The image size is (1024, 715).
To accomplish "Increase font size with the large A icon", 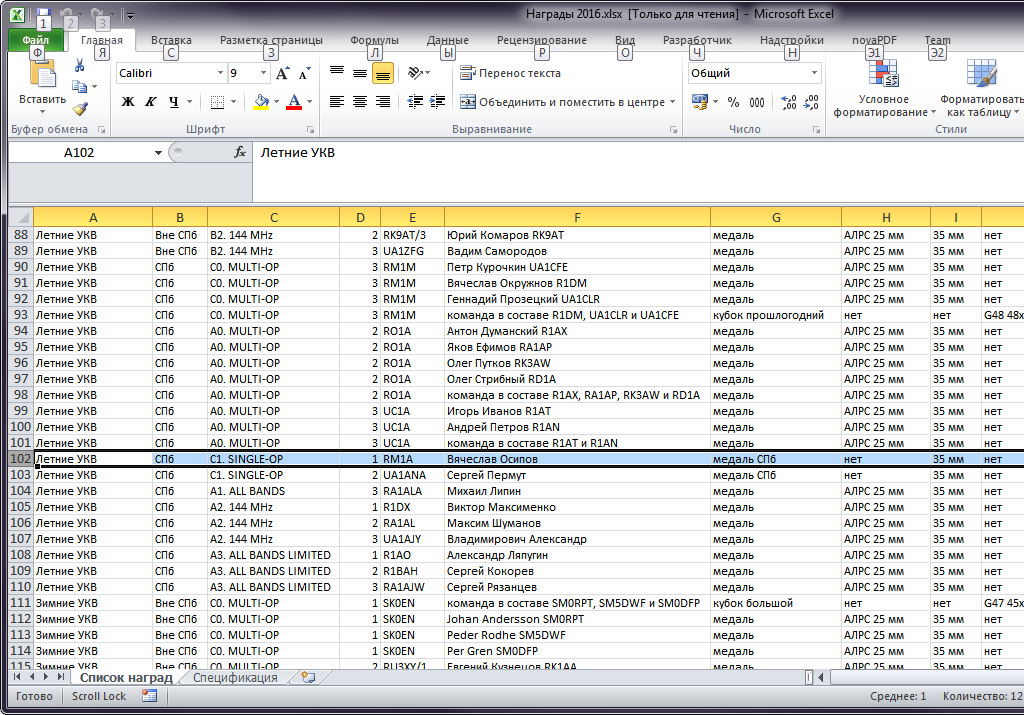I will tap(282, 74).
